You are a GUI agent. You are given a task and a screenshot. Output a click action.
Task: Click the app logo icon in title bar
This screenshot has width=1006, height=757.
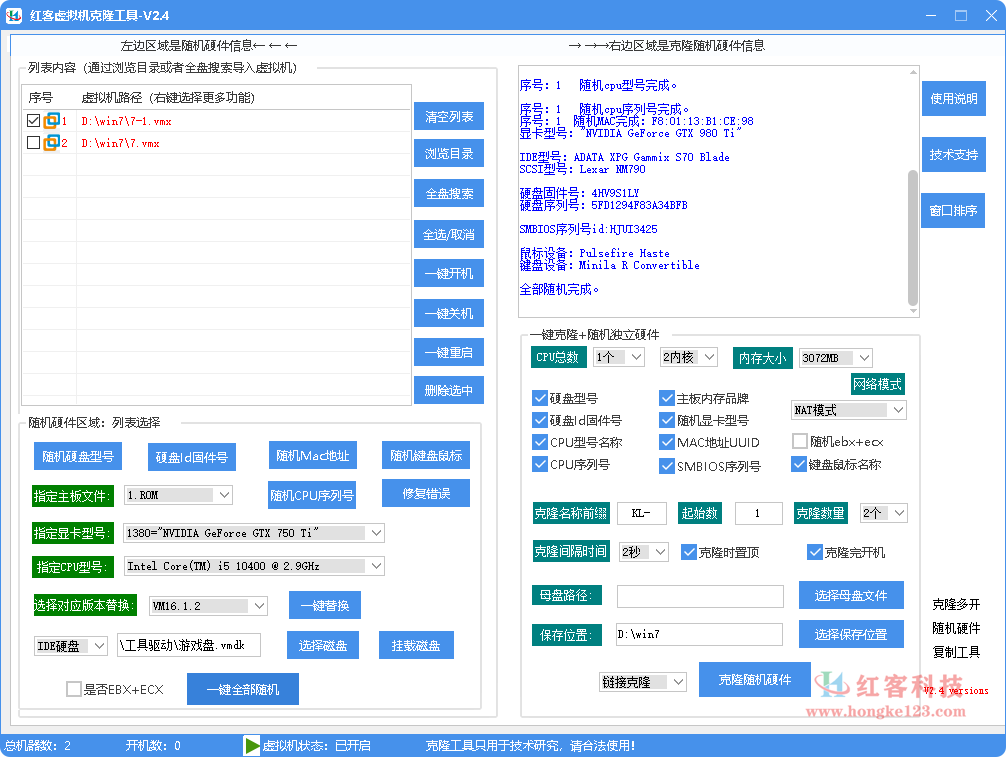[x=13, y=15]
